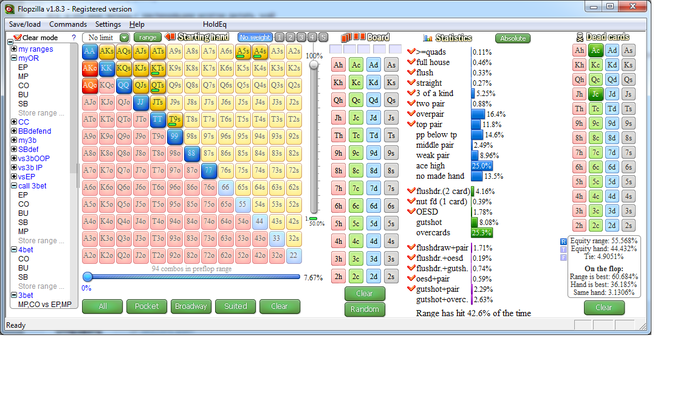Click the small T icon beside Equity hand
700x394 pixels.
563,249
